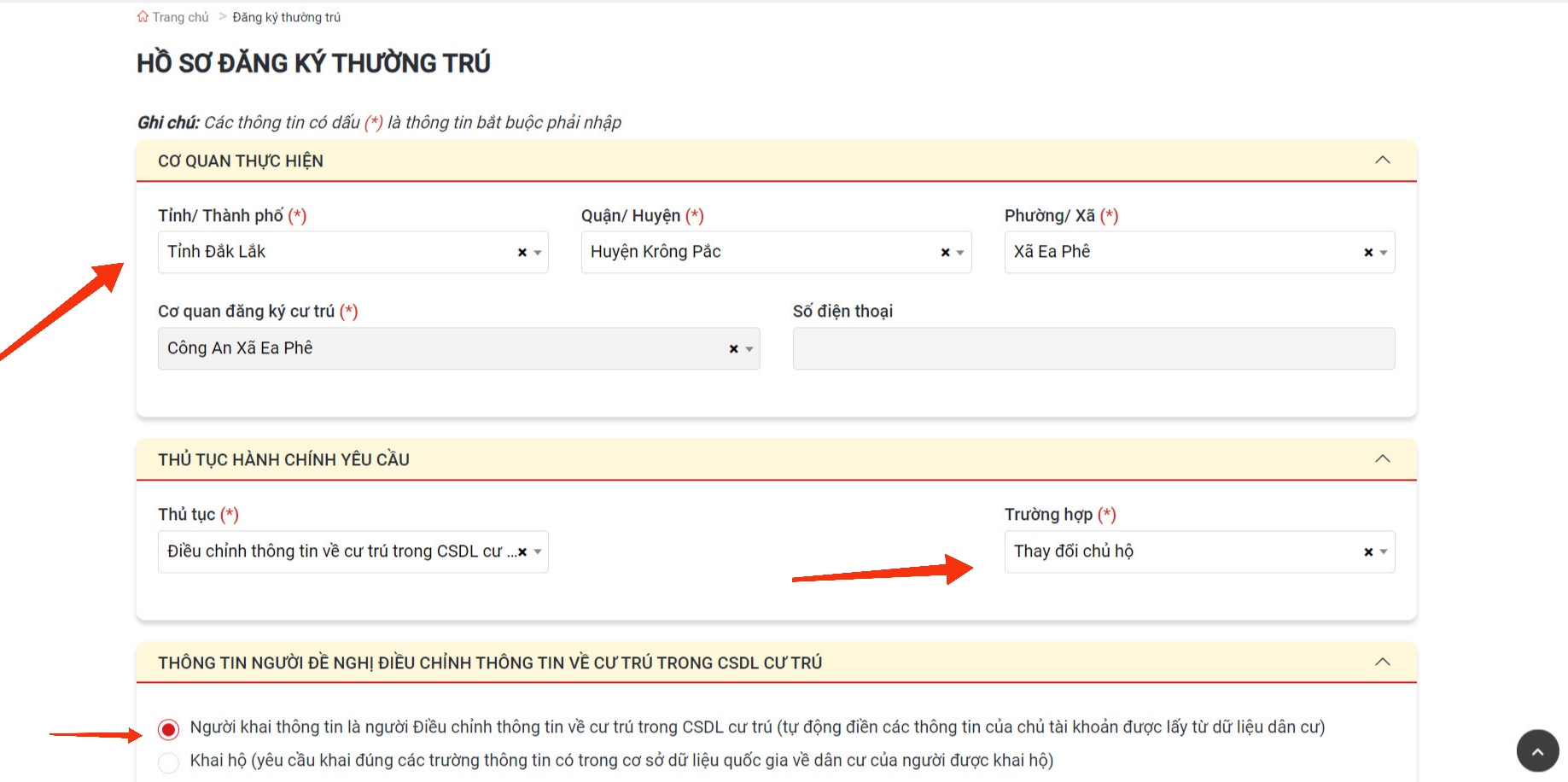Click the Số điện thoại input field
The width and height of the screenshot is (1568, 782).
[x=1093, y=349]
